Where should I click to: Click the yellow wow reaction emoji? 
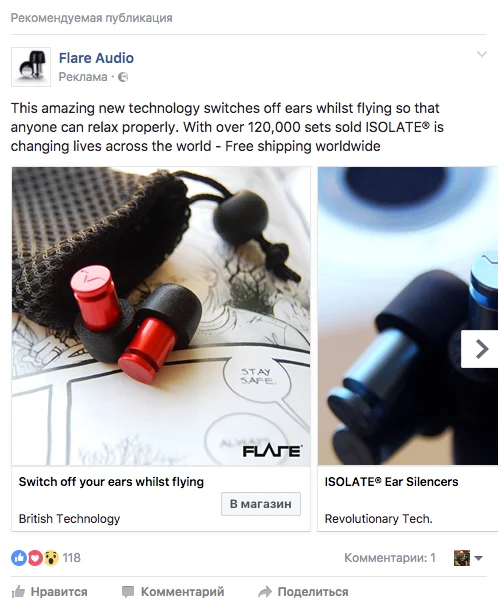tap(51, 558)
